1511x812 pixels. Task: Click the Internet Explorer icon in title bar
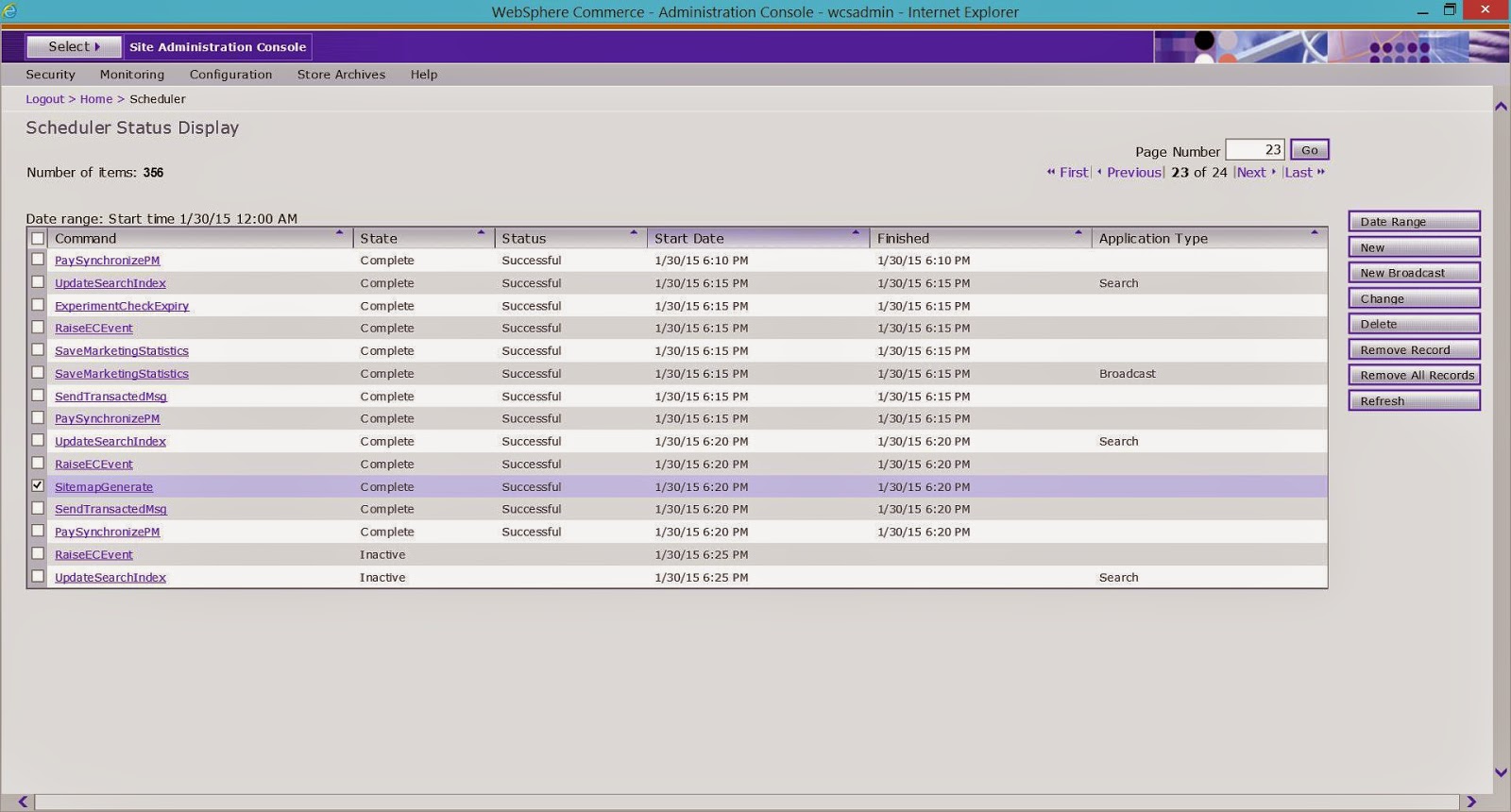tap(10, 11)
